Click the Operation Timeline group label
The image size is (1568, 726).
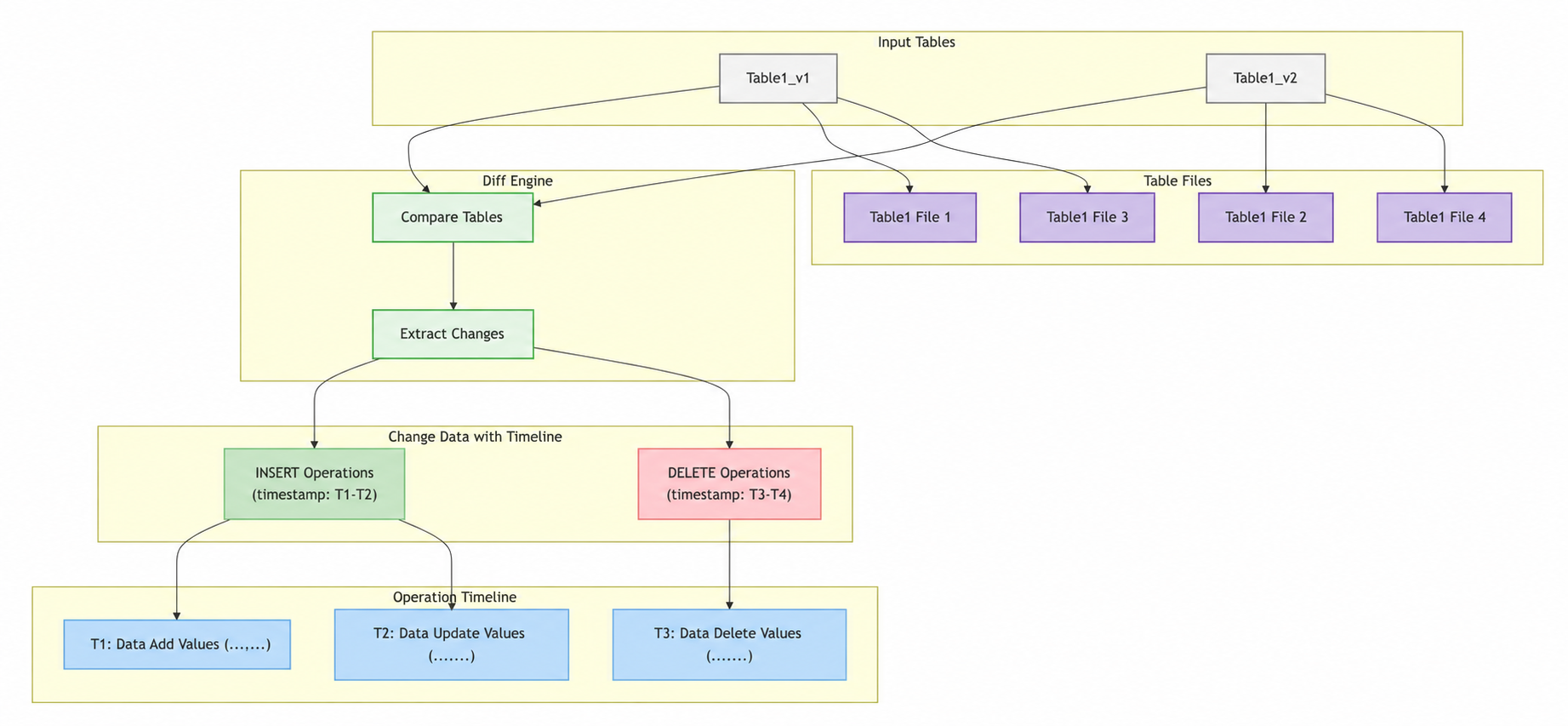(454, 597)
